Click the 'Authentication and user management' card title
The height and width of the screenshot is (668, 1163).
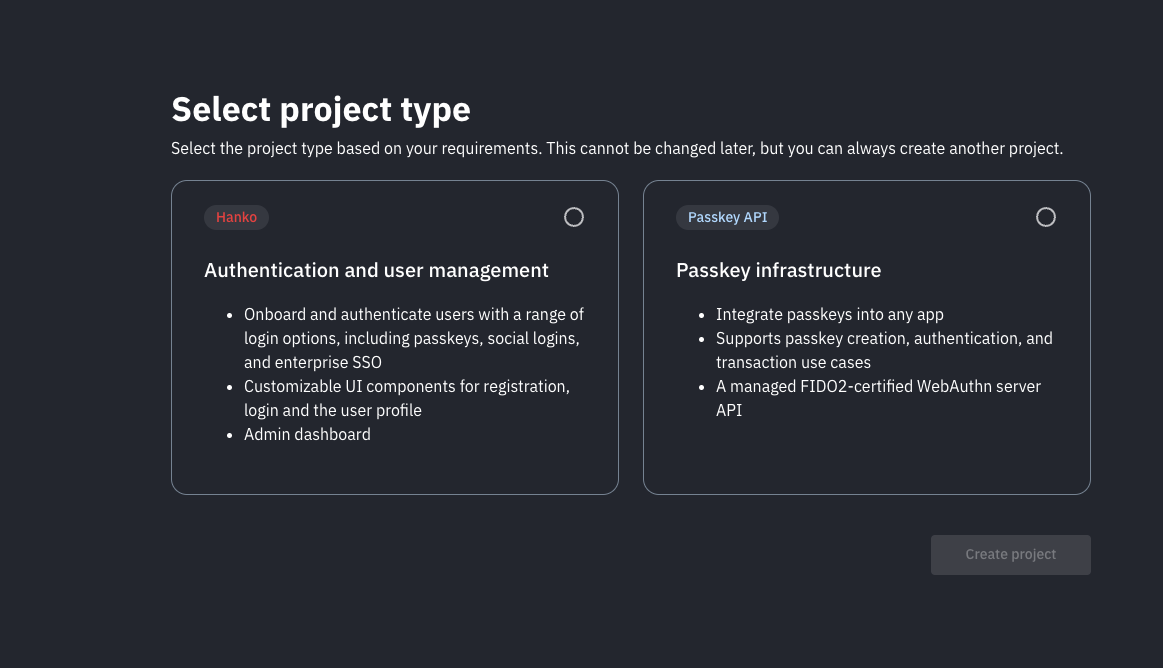click(376, 270)
